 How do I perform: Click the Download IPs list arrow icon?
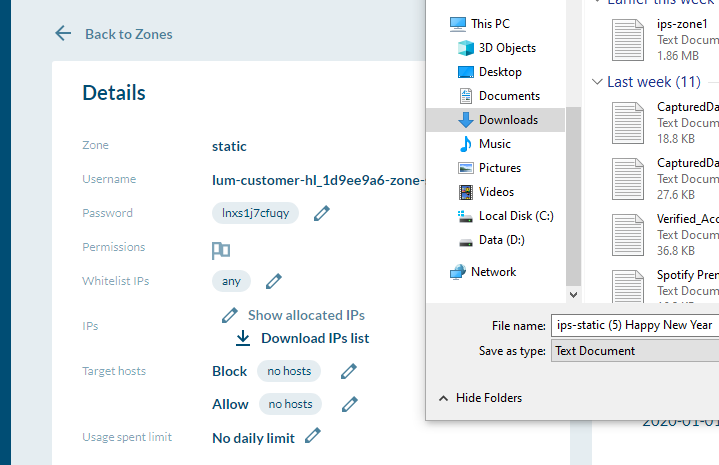(x=243, y=338)
